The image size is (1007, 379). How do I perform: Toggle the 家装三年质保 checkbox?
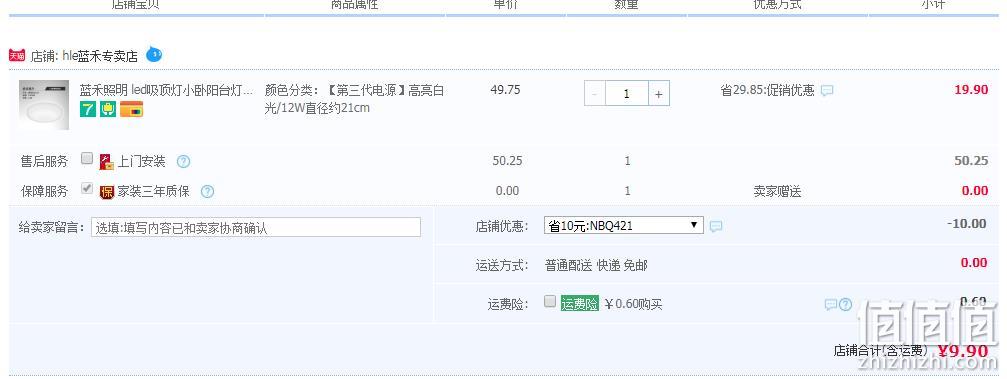[87, 189]
